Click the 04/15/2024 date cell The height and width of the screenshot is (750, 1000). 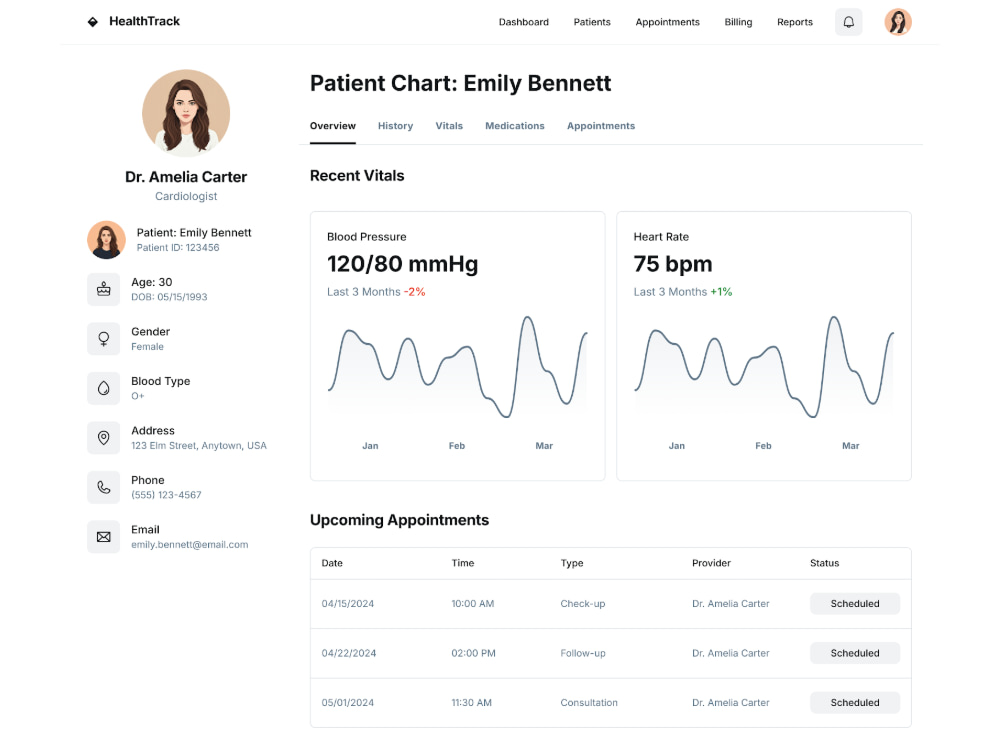coord(348,603)
